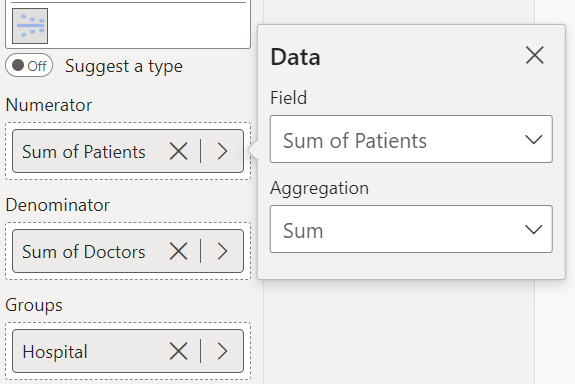Image resolution: width=575 pixels, height=384 pixels.
Task: Select the Sum of Doctors denominator pill text
Action: (84, 252)
